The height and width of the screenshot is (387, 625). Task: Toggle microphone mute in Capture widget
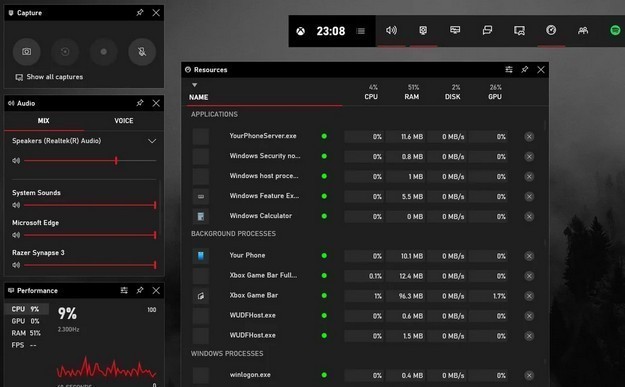click(142, 52)
